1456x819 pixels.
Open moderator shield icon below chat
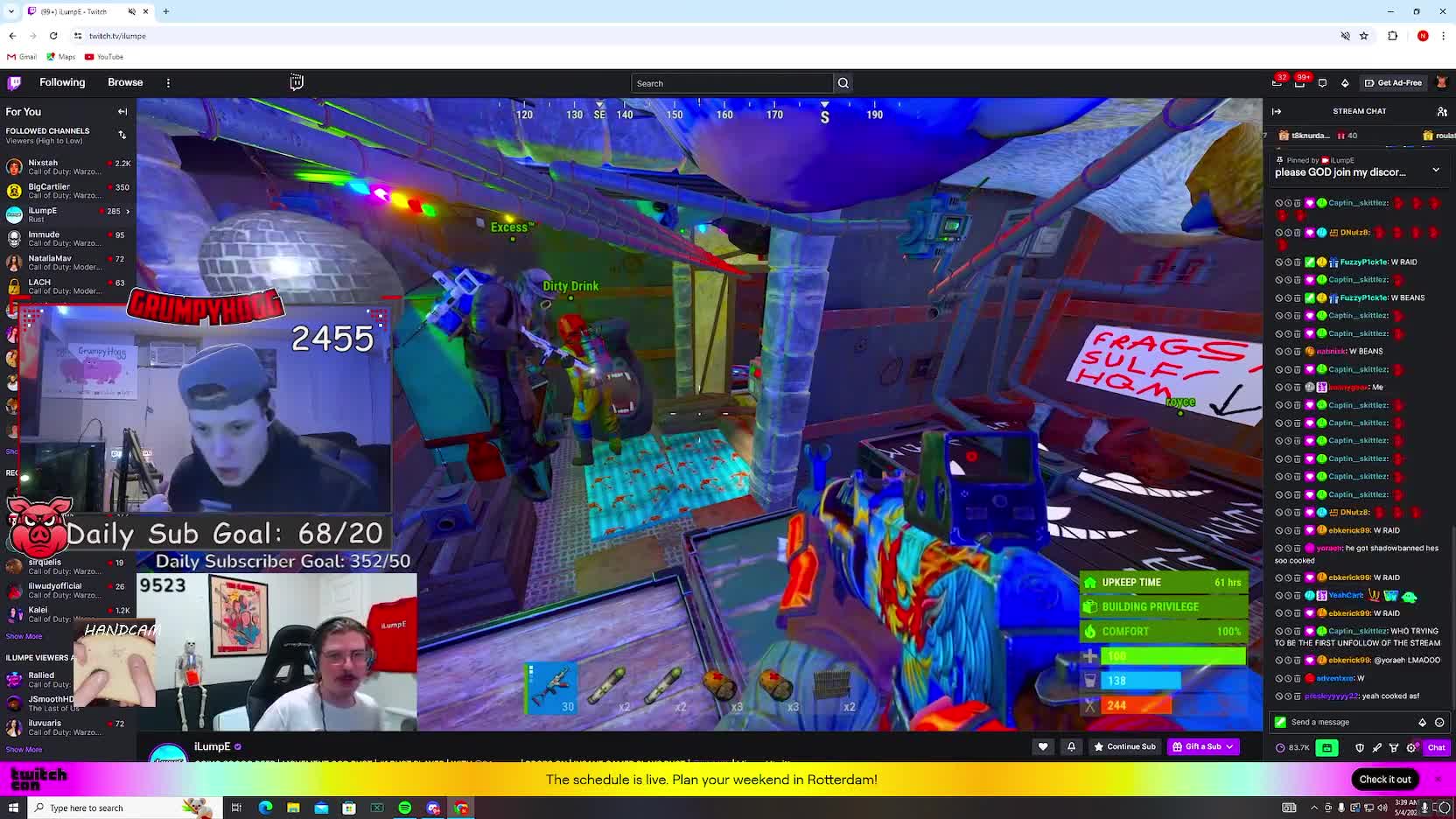1359,747
